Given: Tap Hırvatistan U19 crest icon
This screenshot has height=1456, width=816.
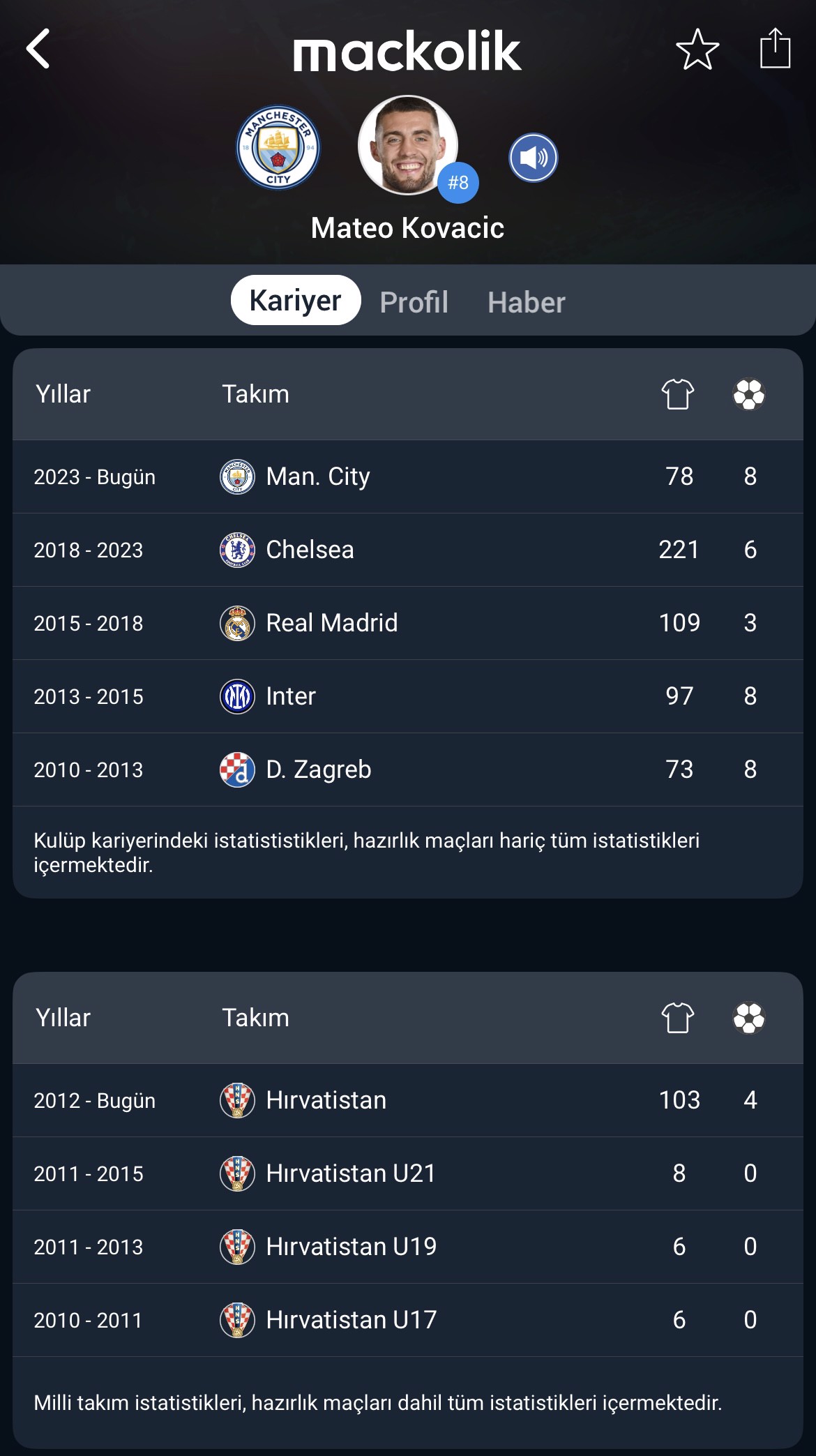Looking at the screenshot, I should 237,1247.
